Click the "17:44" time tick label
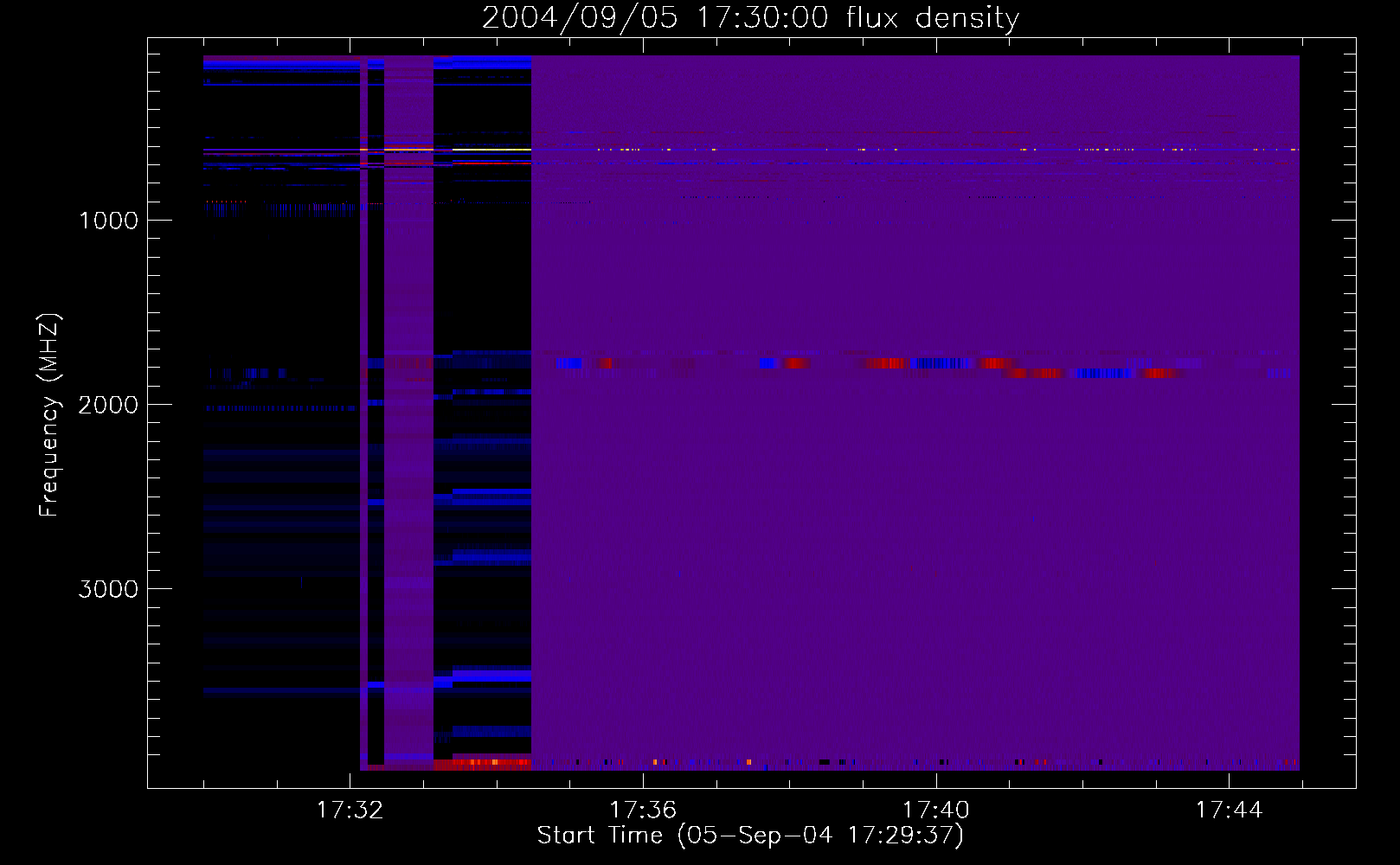The height and width of the screenshot is (865, 1400). [x=1229, y=811]
